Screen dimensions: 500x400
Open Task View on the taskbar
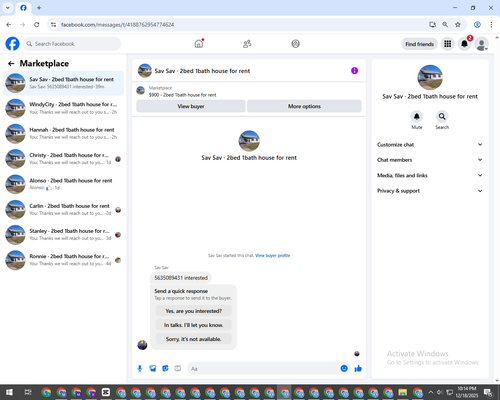[28, 392]
